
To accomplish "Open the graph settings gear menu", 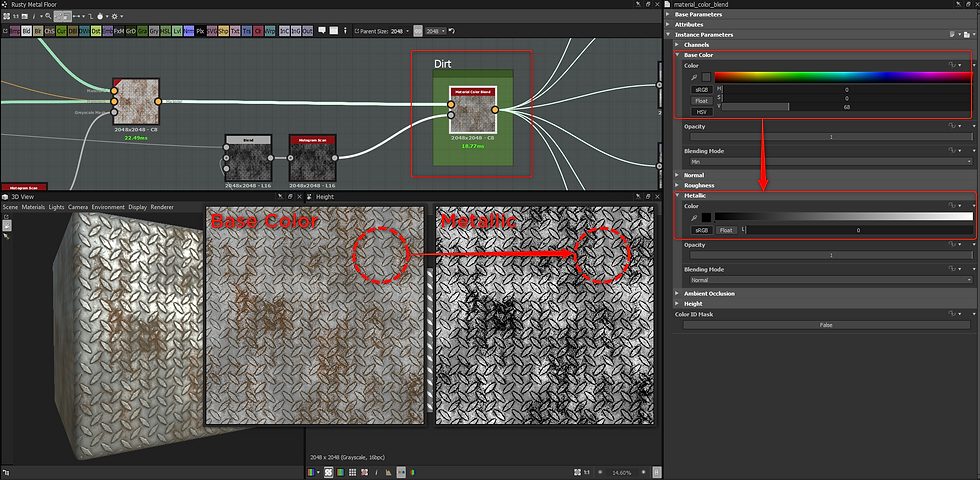I will coord(114,16).
